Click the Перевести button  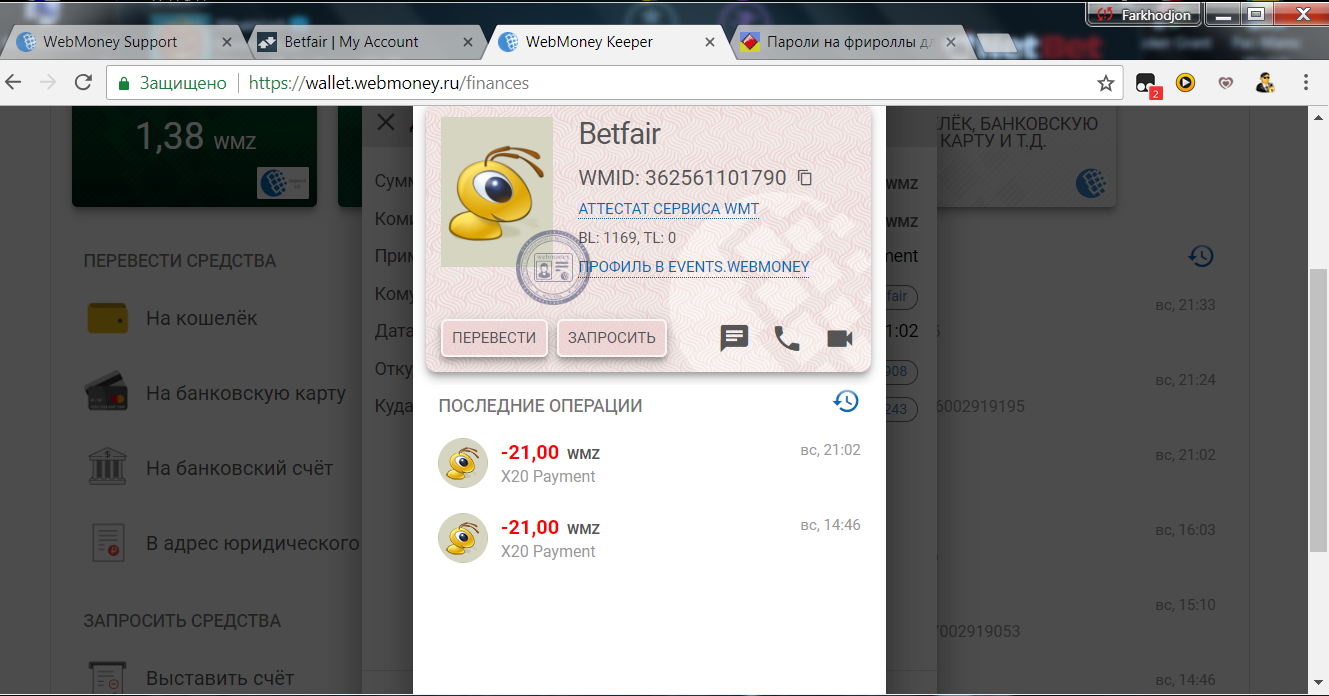click(494, 338)
